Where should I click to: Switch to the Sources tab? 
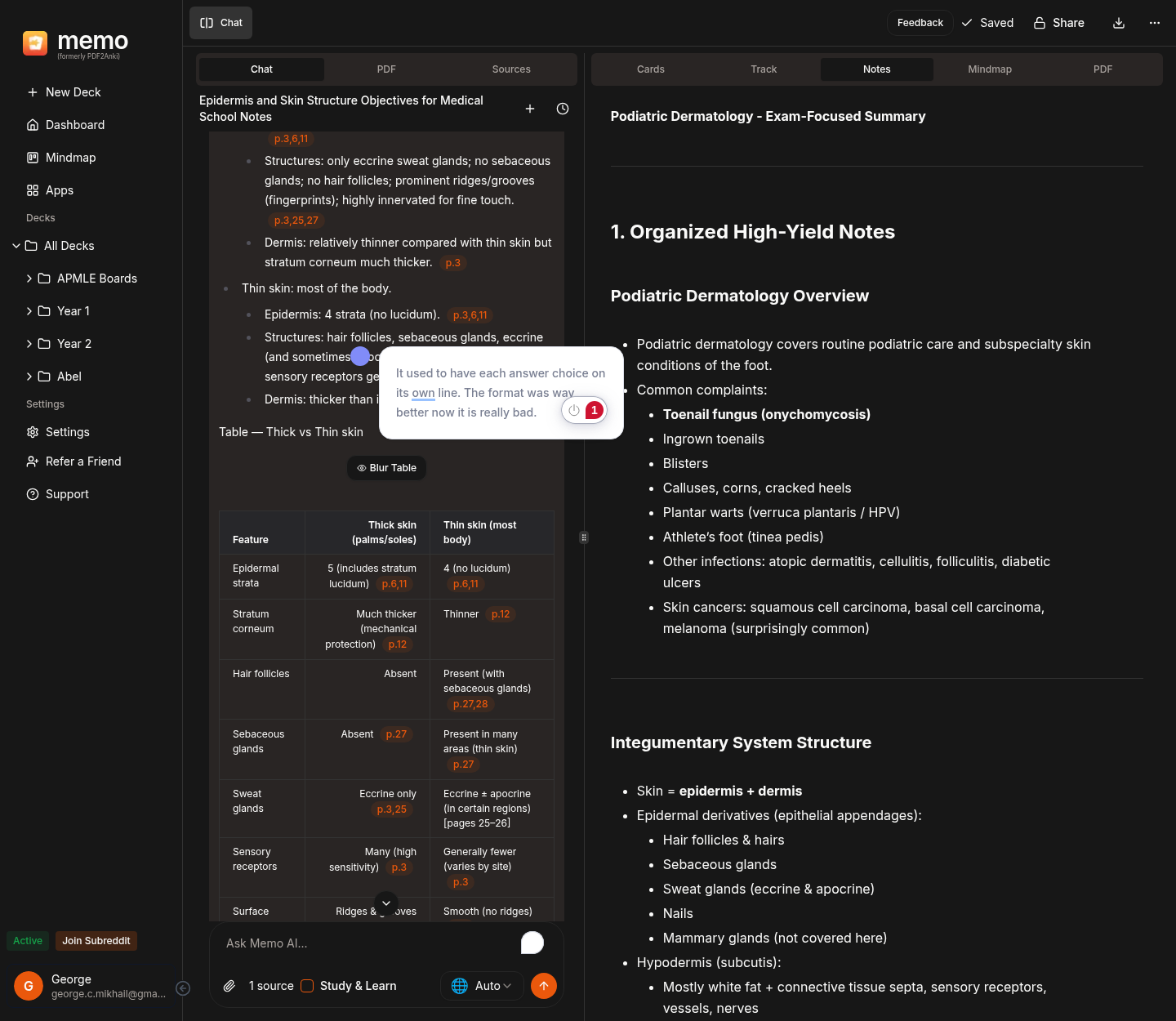(x=511, y=69)
